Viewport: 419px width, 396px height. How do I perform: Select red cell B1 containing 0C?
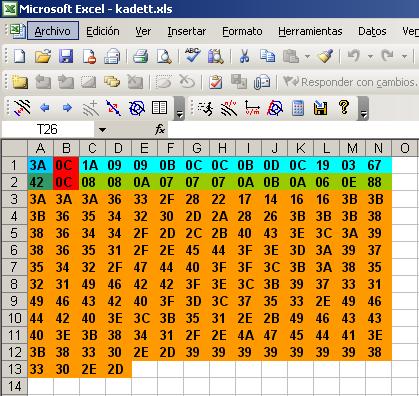(66, 165)
